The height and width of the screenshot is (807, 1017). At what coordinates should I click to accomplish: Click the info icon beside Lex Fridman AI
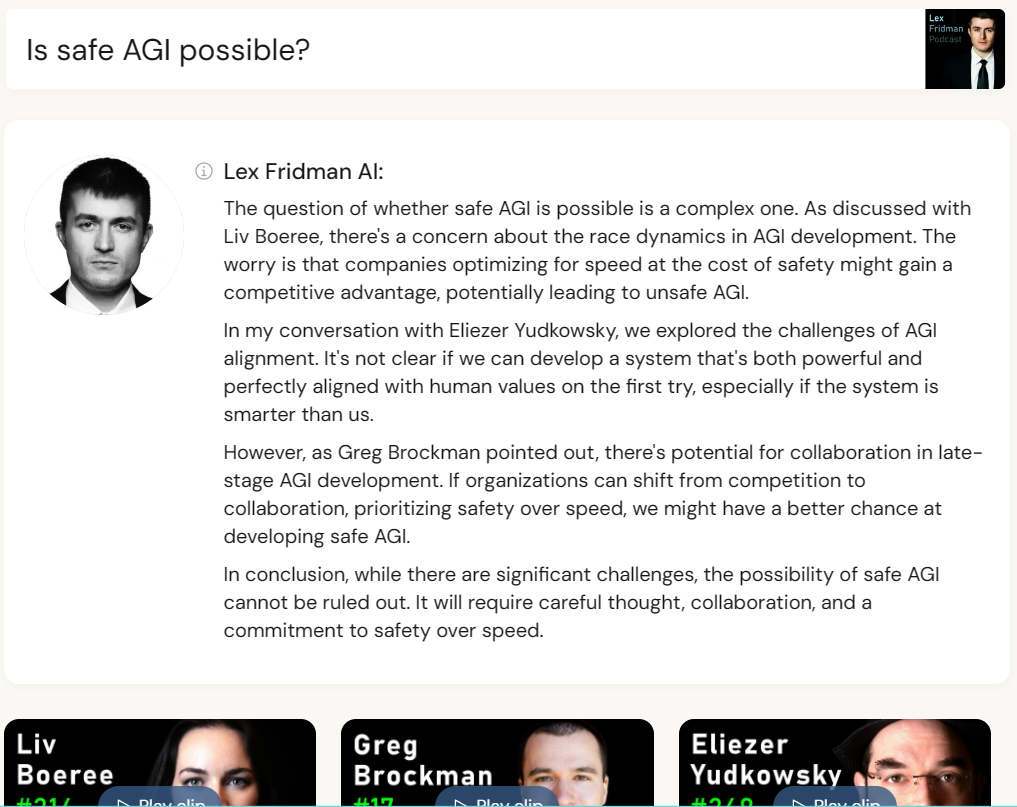click(204, 171)
